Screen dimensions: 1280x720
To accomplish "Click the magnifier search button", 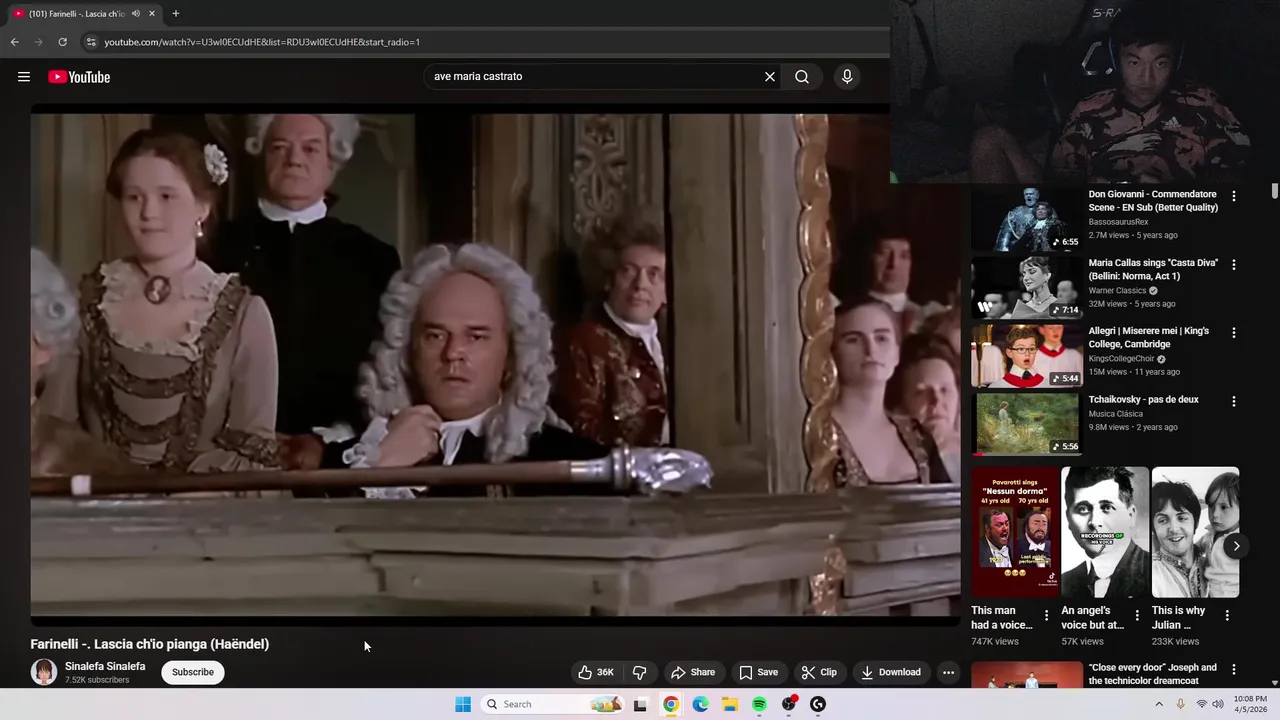I will point(802,76).
